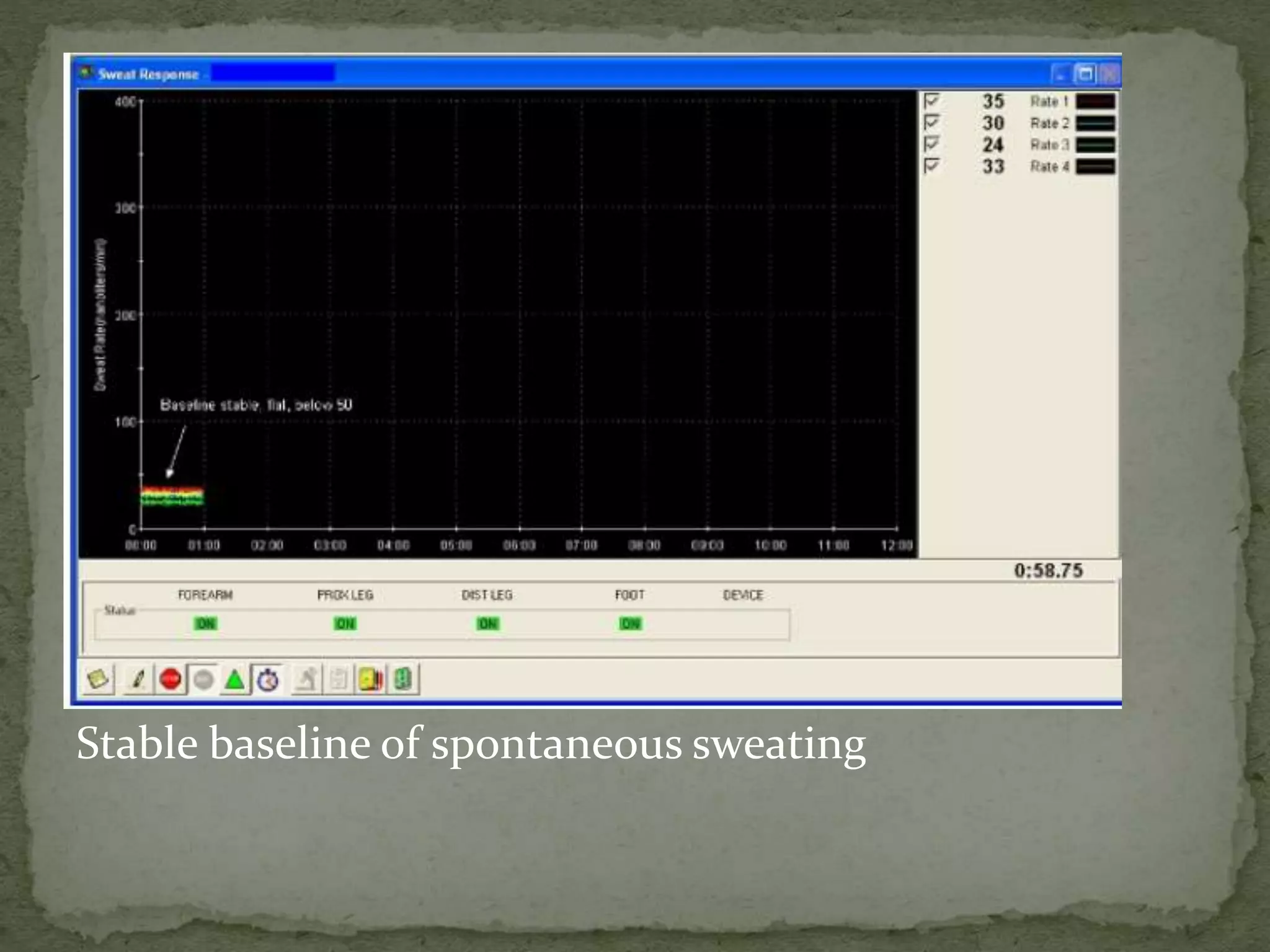The width and height of the screenshot is (1270, 952).
Task: Click the Rate 4 value 33
Action: (993, 166)
